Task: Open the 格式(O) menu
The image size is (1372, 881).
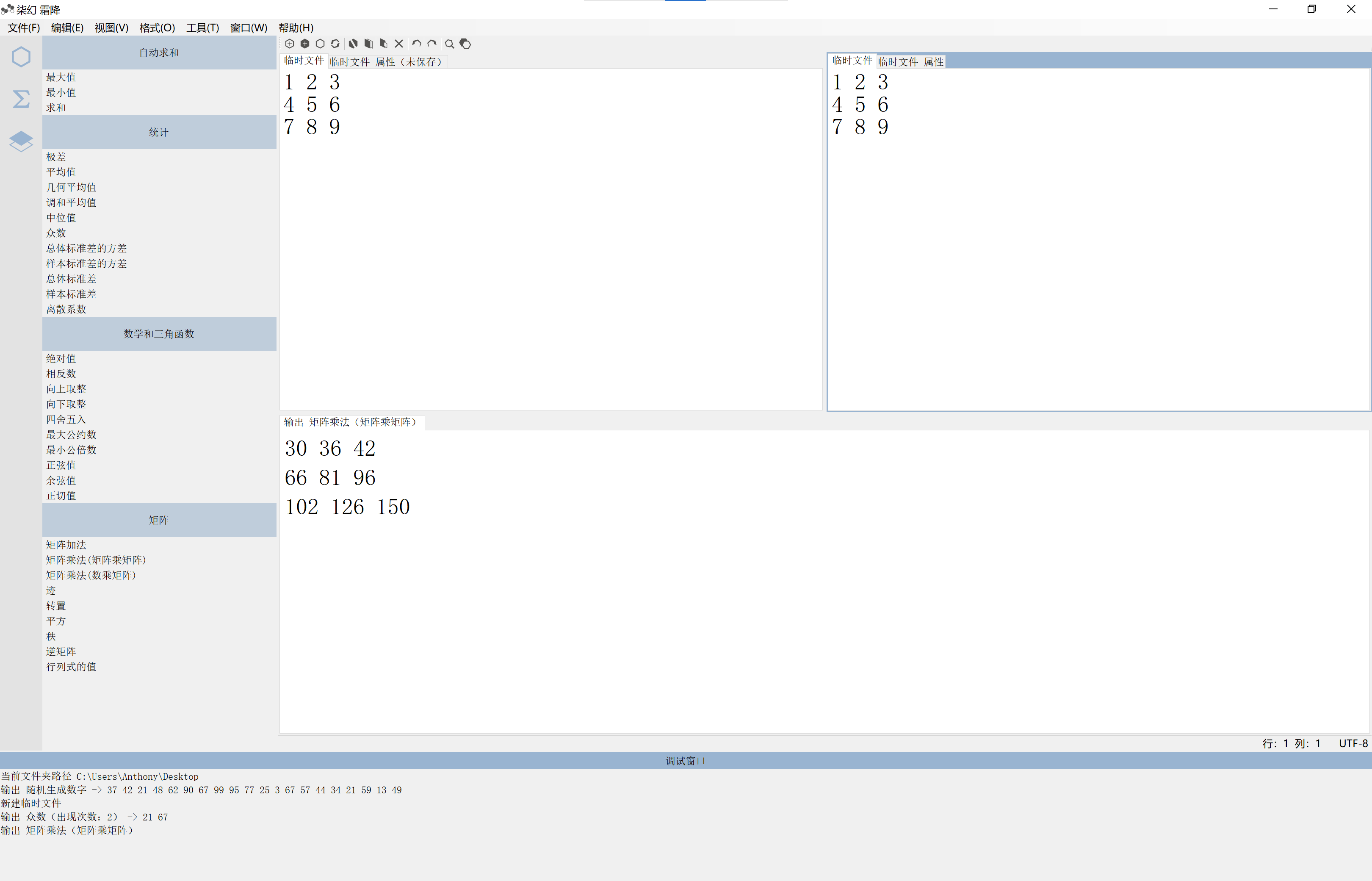Action: (x=157, y=28)
